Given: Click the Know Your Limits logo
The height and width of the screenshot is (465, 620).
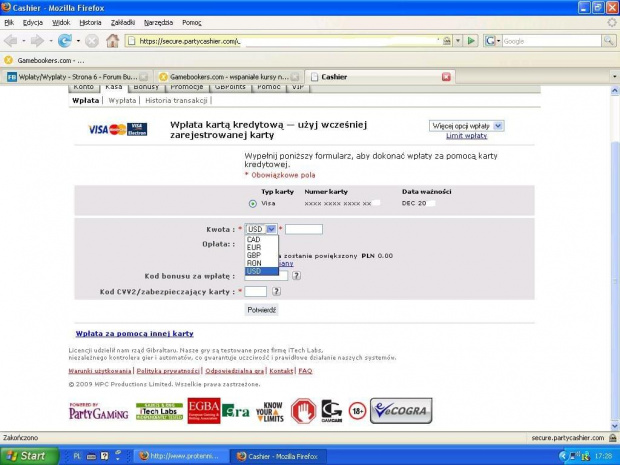Looking at the screenshot, I should (x=270, y=412).
